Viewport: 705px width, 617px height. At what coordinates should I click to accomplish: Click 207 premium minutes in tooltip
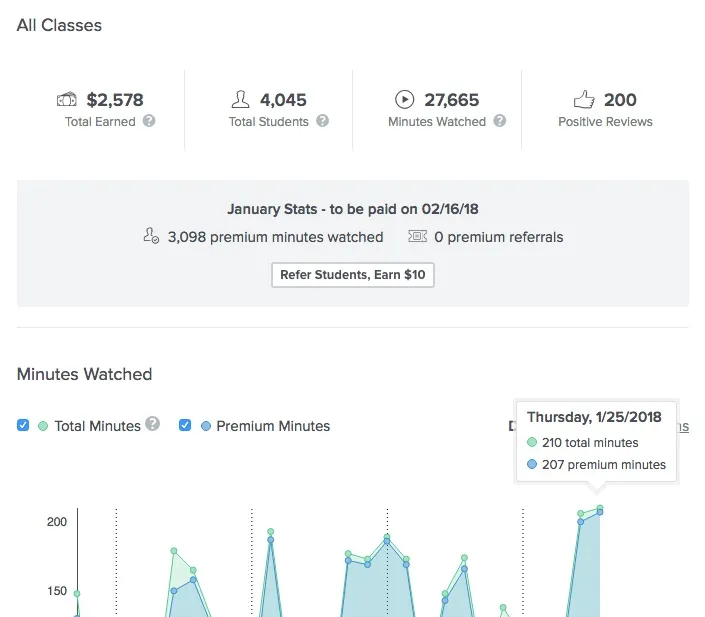pyautogui.click(x=604, y=465)
